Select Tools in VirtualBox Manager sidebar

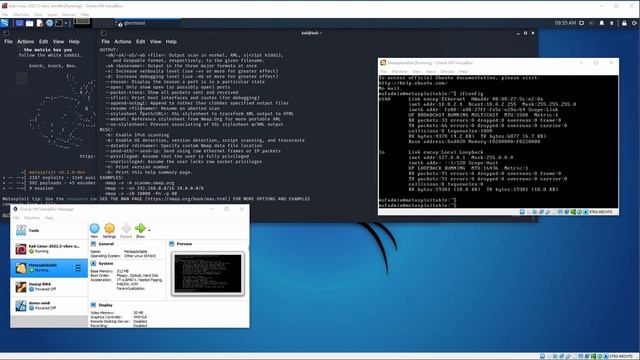click(x=49, y=231)
